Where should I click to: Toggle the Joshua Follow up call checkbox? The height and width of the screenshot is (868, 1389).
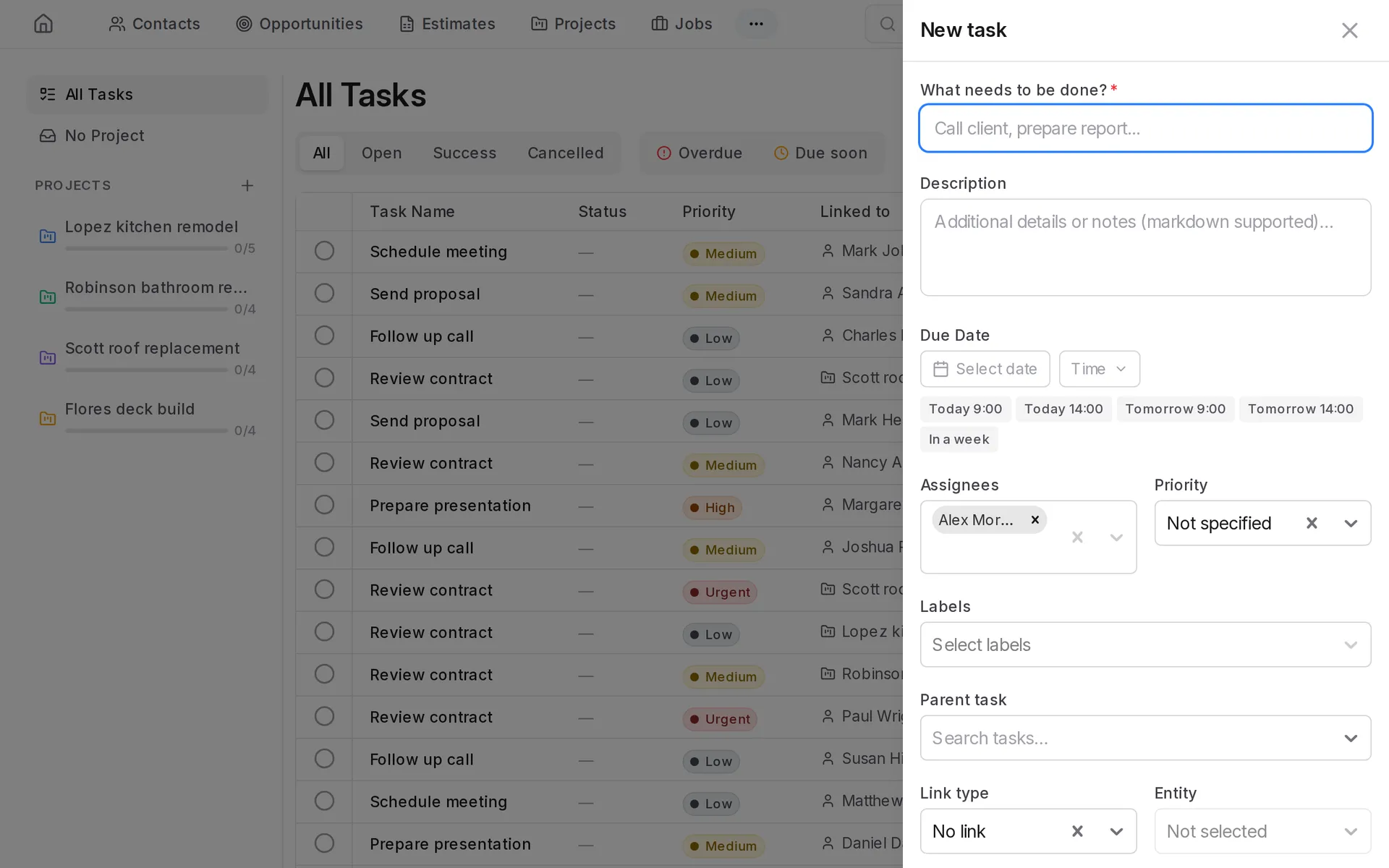[324, 548]
